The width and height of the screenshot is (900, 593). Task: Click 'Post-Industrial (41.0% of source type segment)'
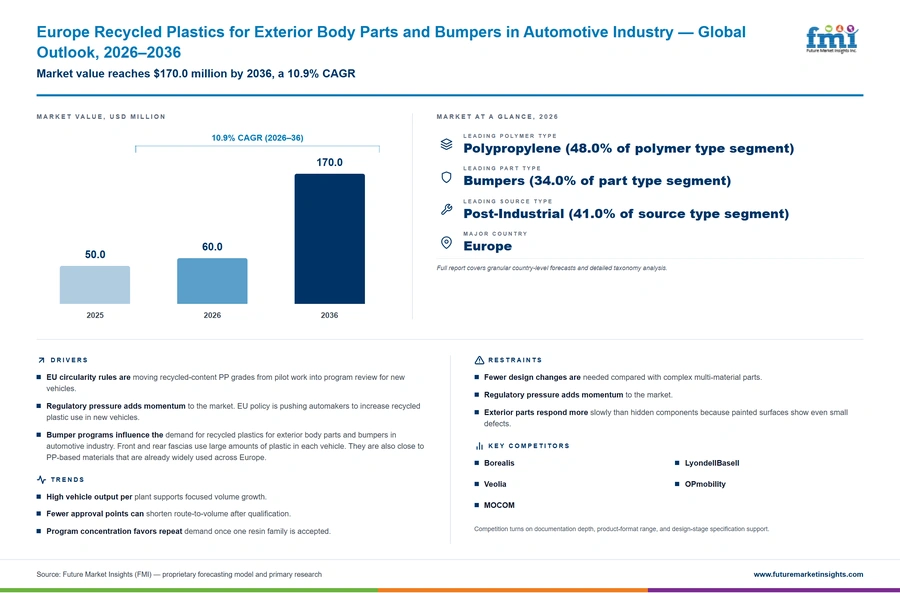(626, 214)
